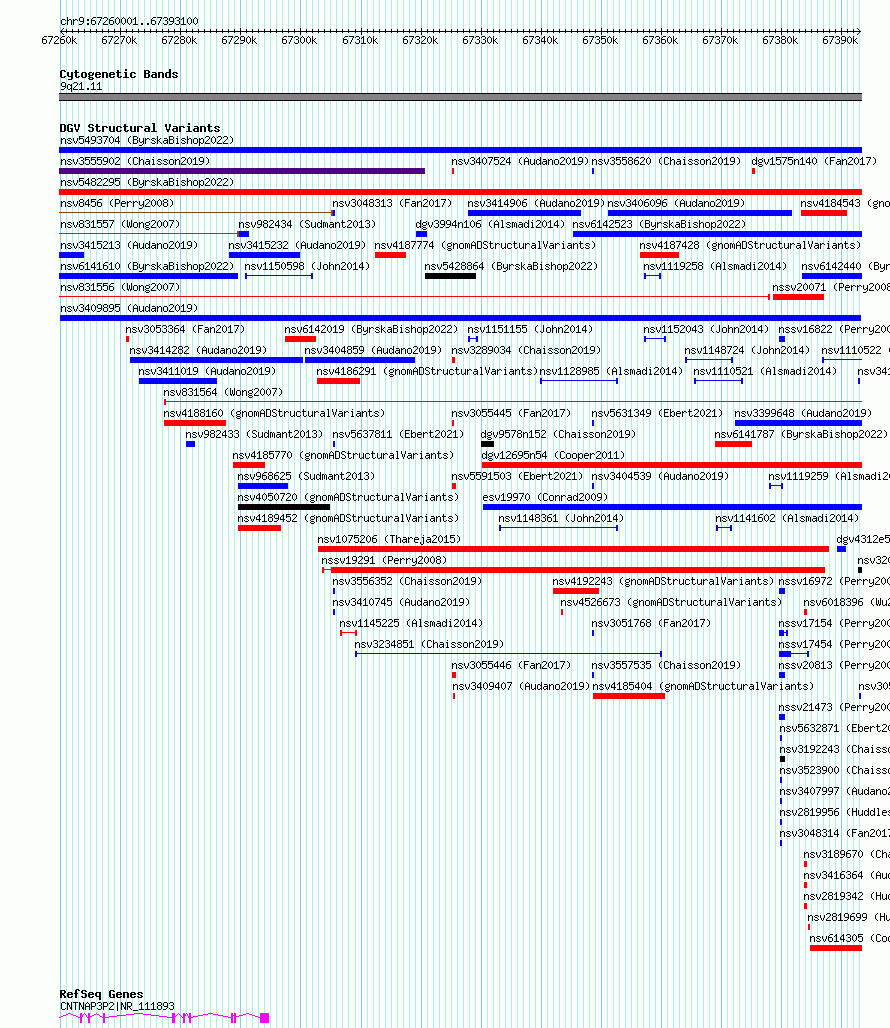Open nsv6142523 (ByrskaBishop2022) entry
Viewport: 890px width, 1028px height.
[x=659, y=224]
